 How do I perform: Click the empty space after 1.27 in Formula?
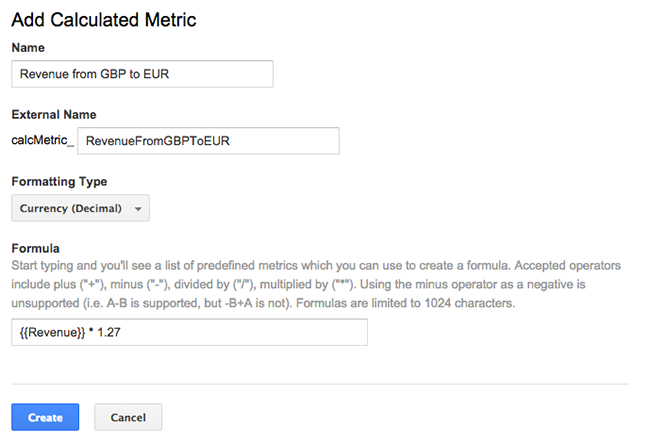pos(240,333)
